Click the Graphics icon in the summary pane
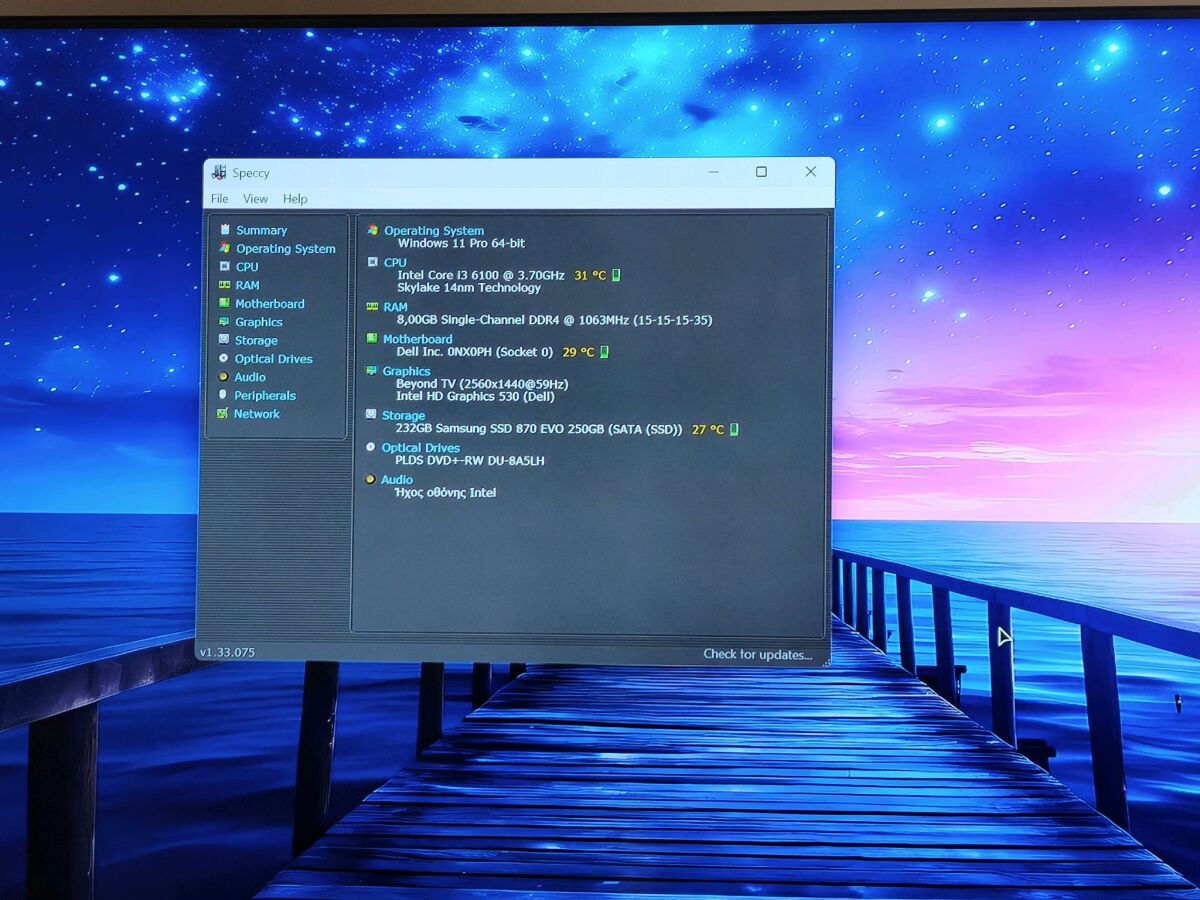 coord(372,371)
